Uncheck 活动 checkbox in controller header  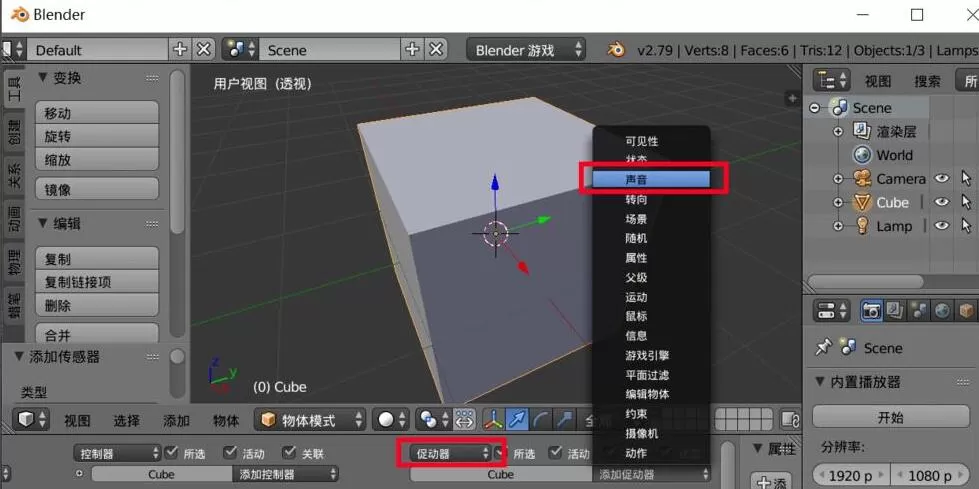click(x=230, y=453)
